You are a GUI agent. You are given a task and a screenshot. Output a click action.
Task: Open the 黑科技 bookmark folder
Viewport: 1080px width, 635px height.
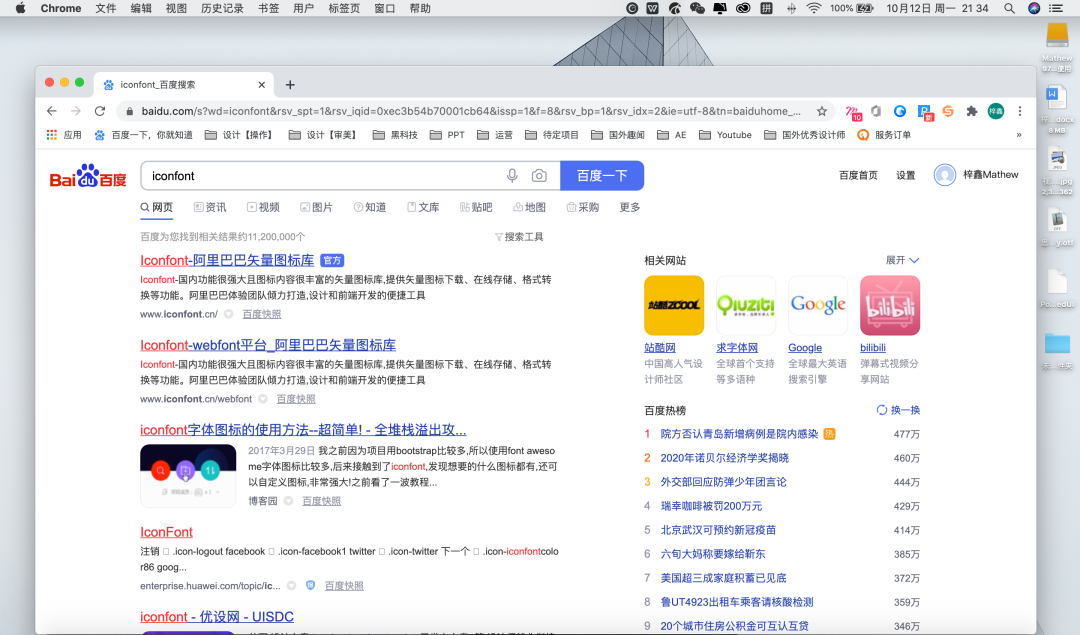(x=395, y=135)
